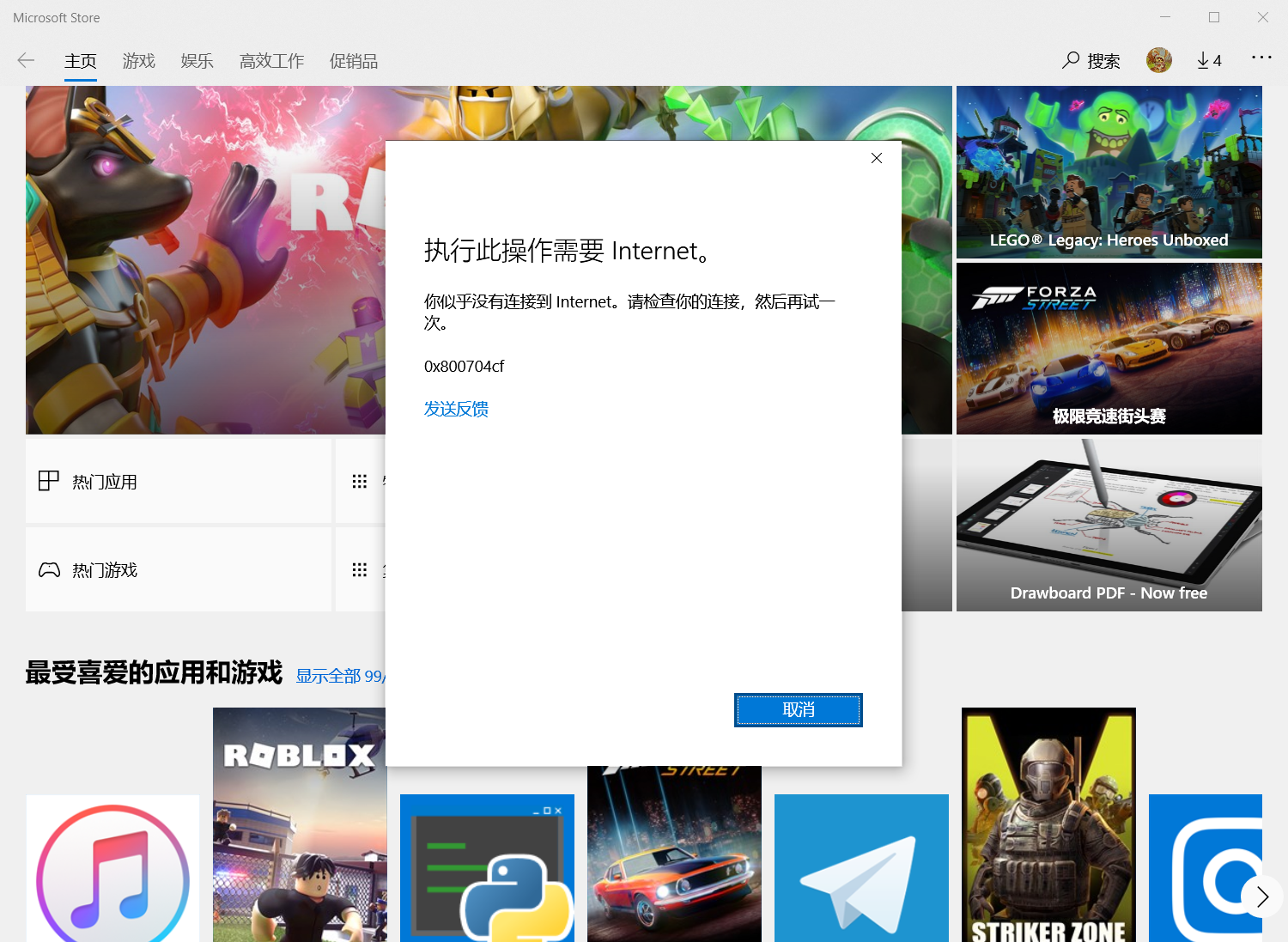Open the 促销品 tab
1288x942 pixels.
point(354,61)
